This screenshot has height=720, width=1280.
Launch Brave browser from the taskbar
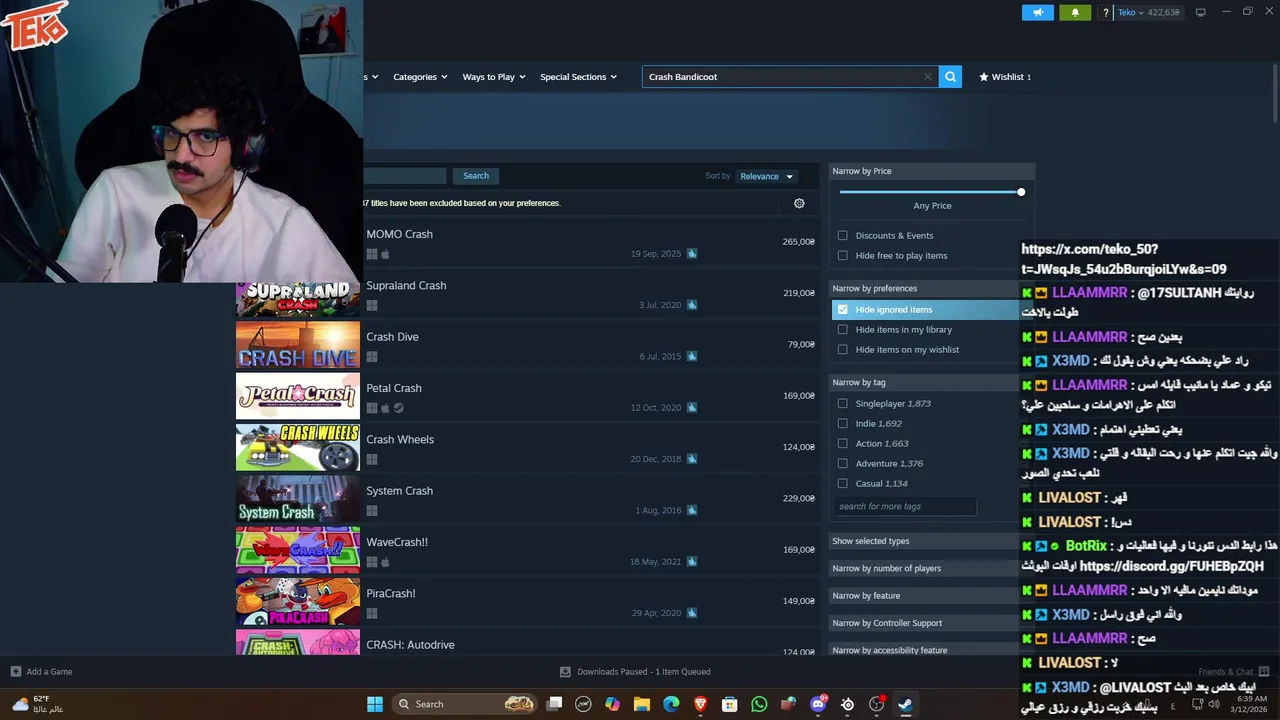[x=700, y=704]
